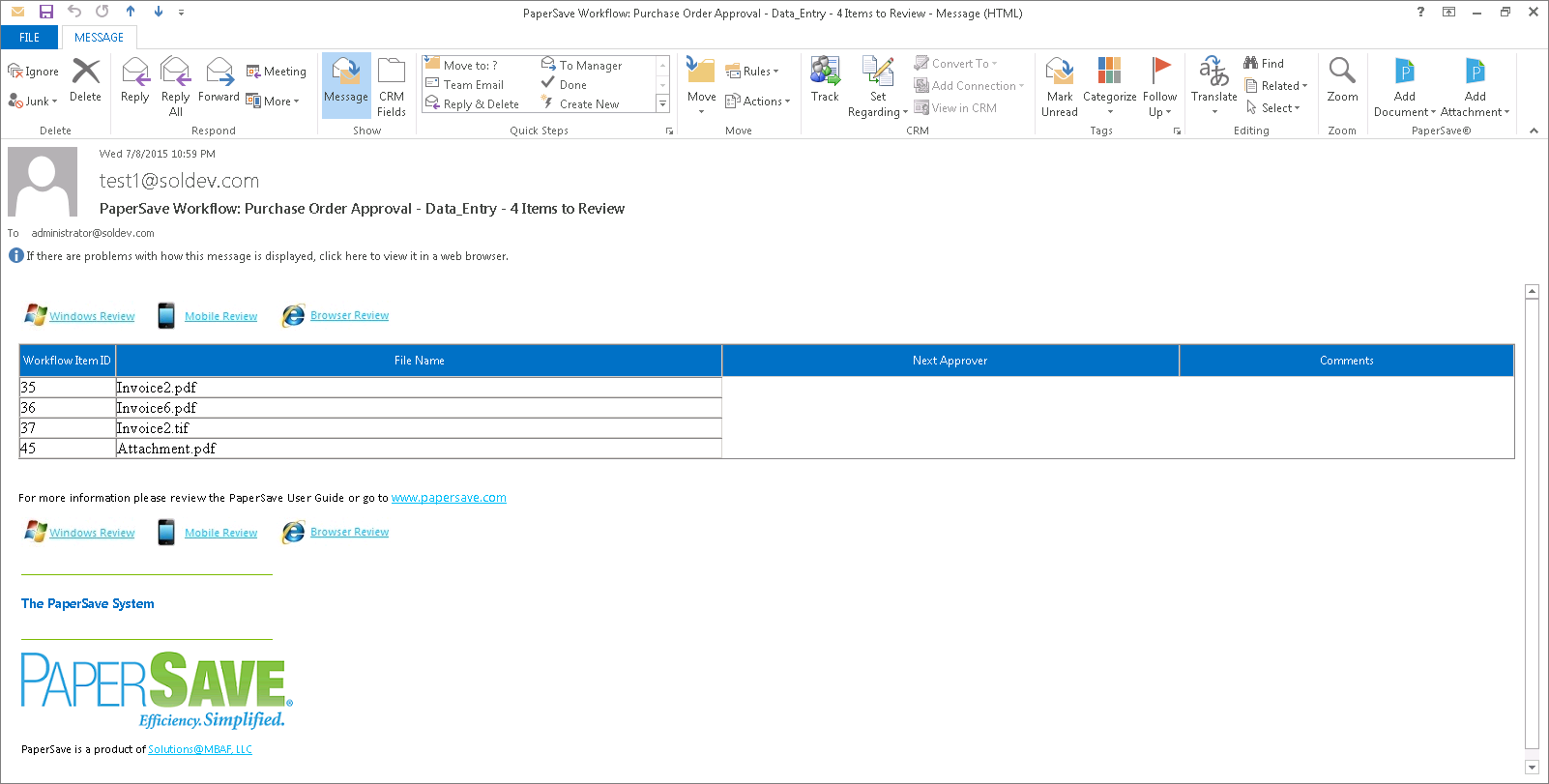Select the MESSAGE ribbon tab
The height and width of the screenshot is (784, 1549).
point(100,38)
